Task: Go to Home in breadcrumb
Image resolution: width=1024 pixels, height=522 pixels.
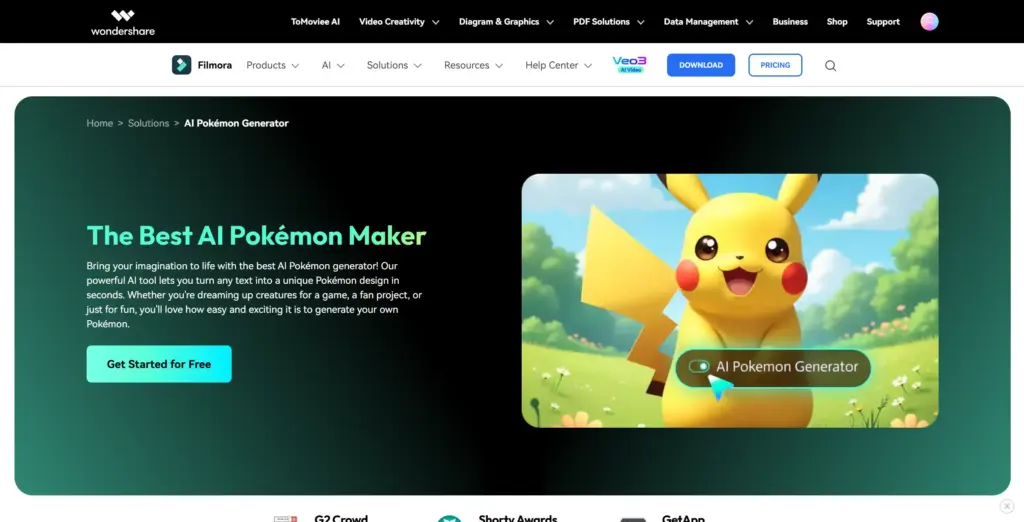Action: pos(99,123)
